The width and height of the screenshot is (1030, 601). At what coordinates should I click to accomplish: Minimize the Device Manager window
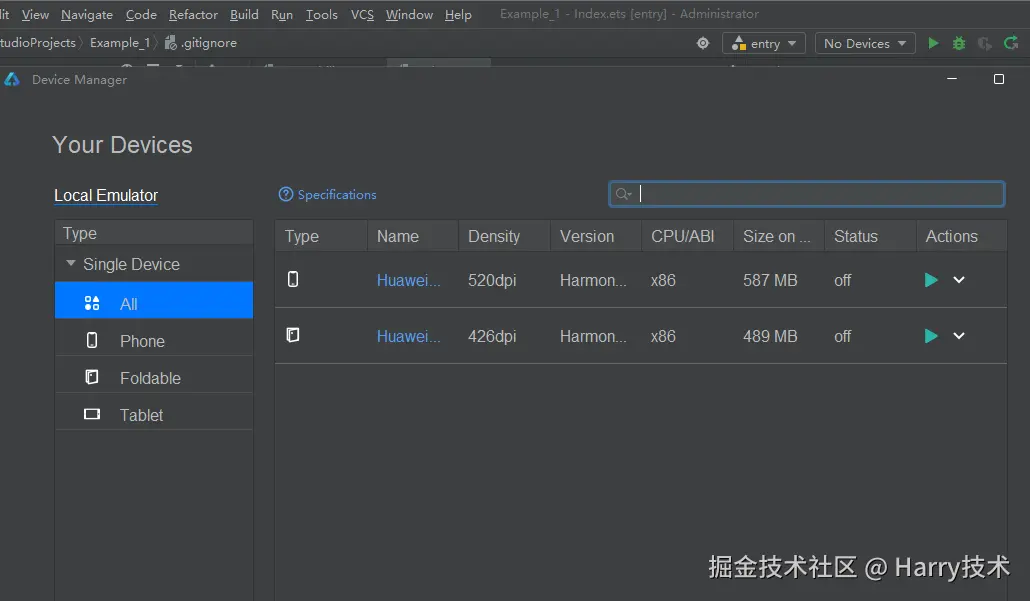tap(952, 79)
